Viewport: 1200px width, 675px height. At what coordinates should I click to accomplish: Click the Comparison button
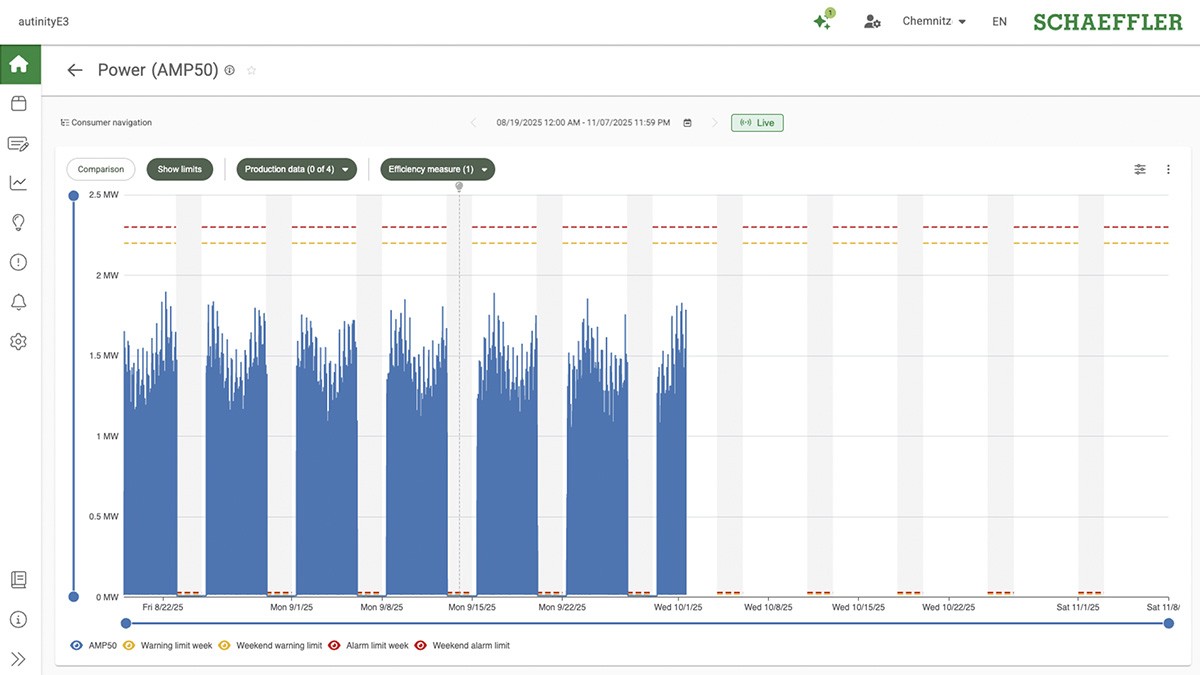pos(101,170)
